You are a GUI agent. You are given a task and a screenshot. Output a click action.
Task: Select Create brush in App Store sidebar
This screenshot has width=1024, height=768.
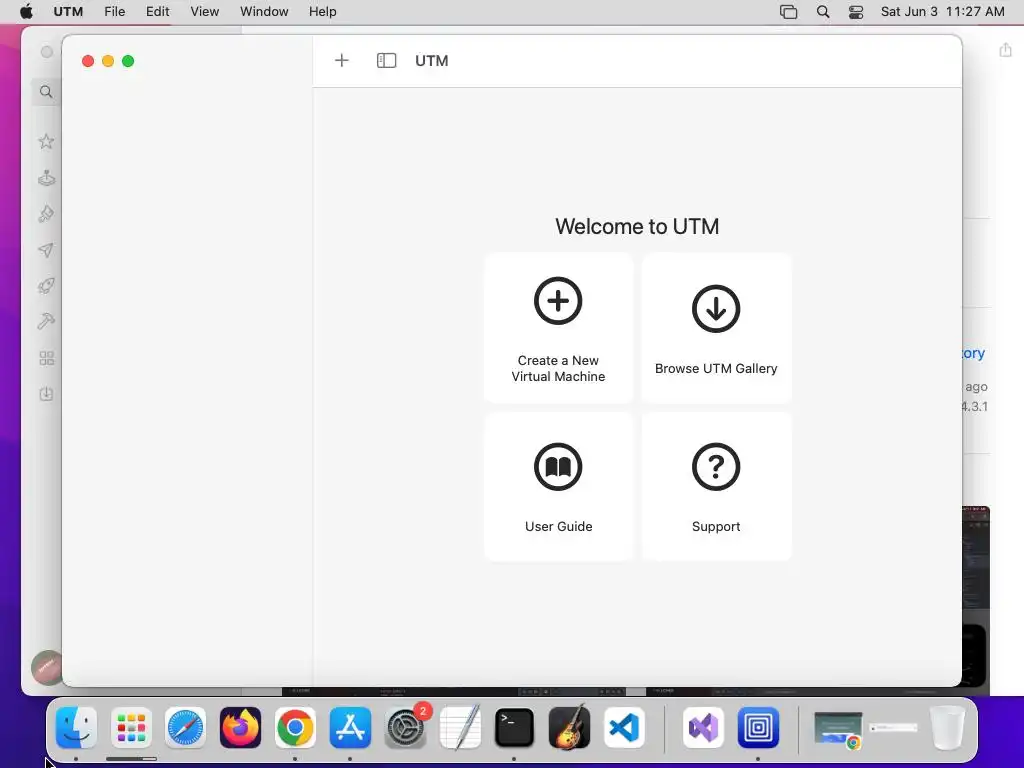point(46,214)
